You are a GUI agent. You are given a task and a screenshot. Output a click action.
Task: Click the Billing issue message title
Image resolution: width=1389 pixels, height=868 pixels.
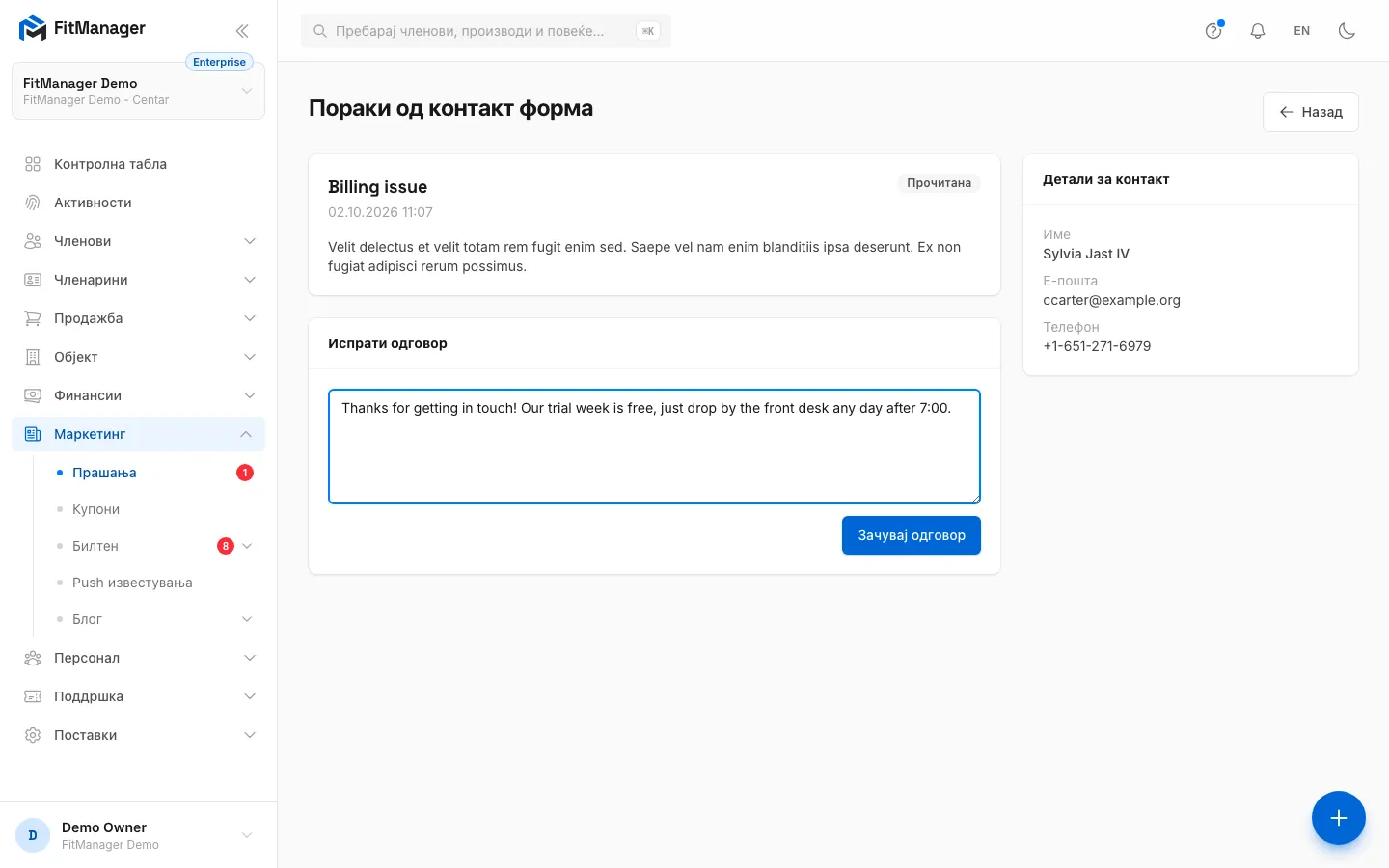(377, 187)
